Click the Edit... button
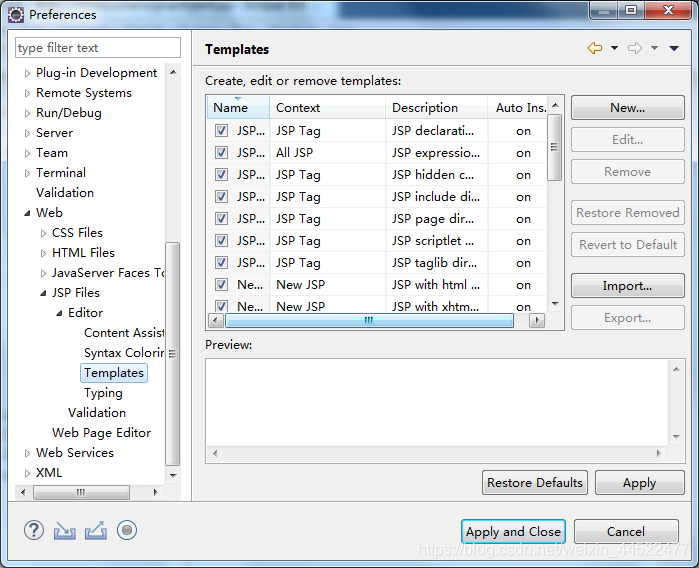 pyautogui.click(x=627, y=140)
